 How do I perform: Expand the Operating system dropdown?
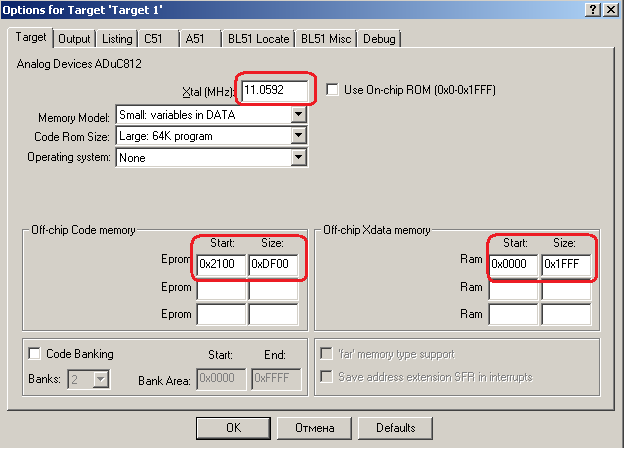pyautogui.click(x=299, y=157)
